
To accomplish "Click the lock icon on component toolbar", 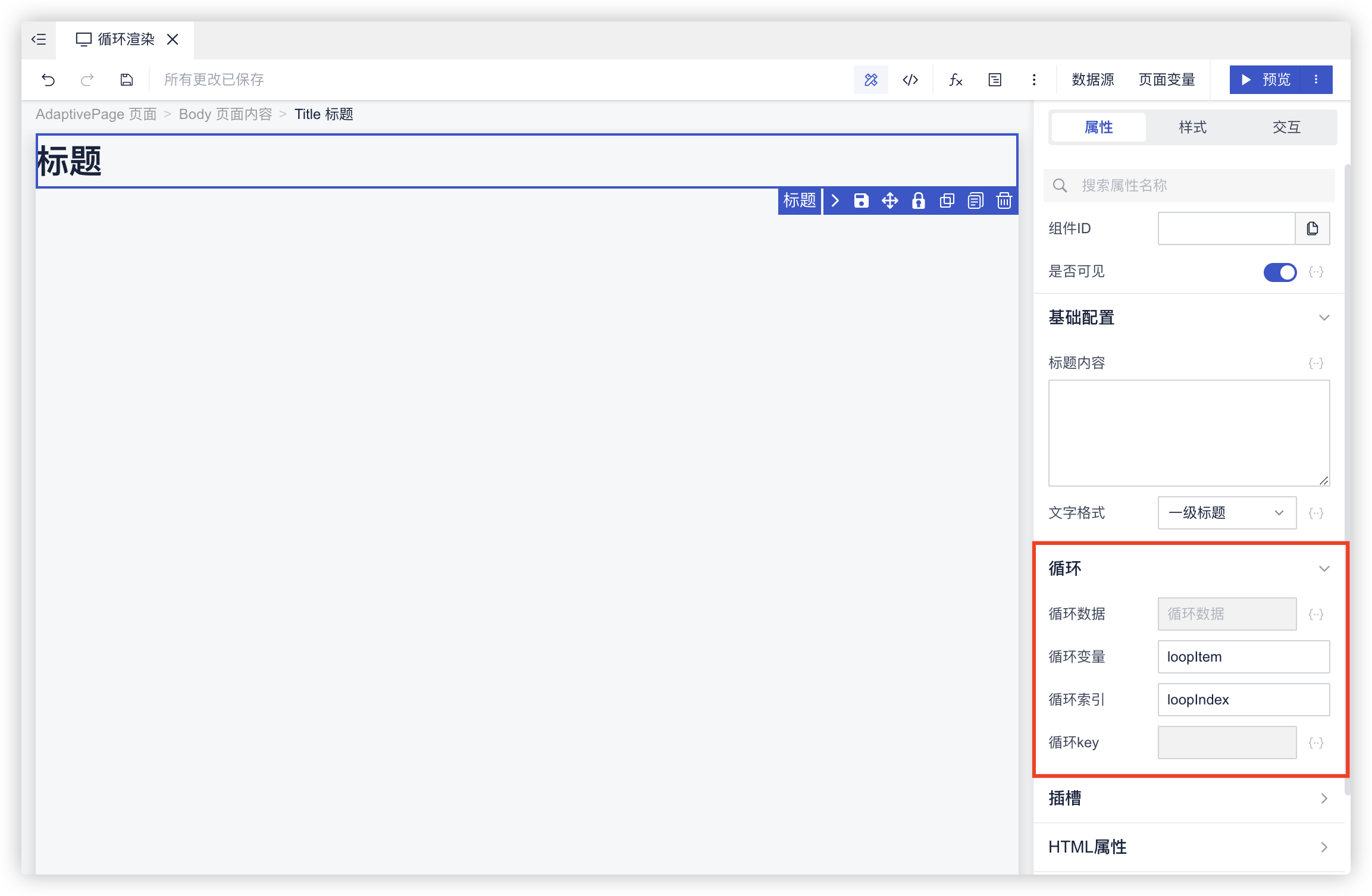I will click(x=918, y=201).
